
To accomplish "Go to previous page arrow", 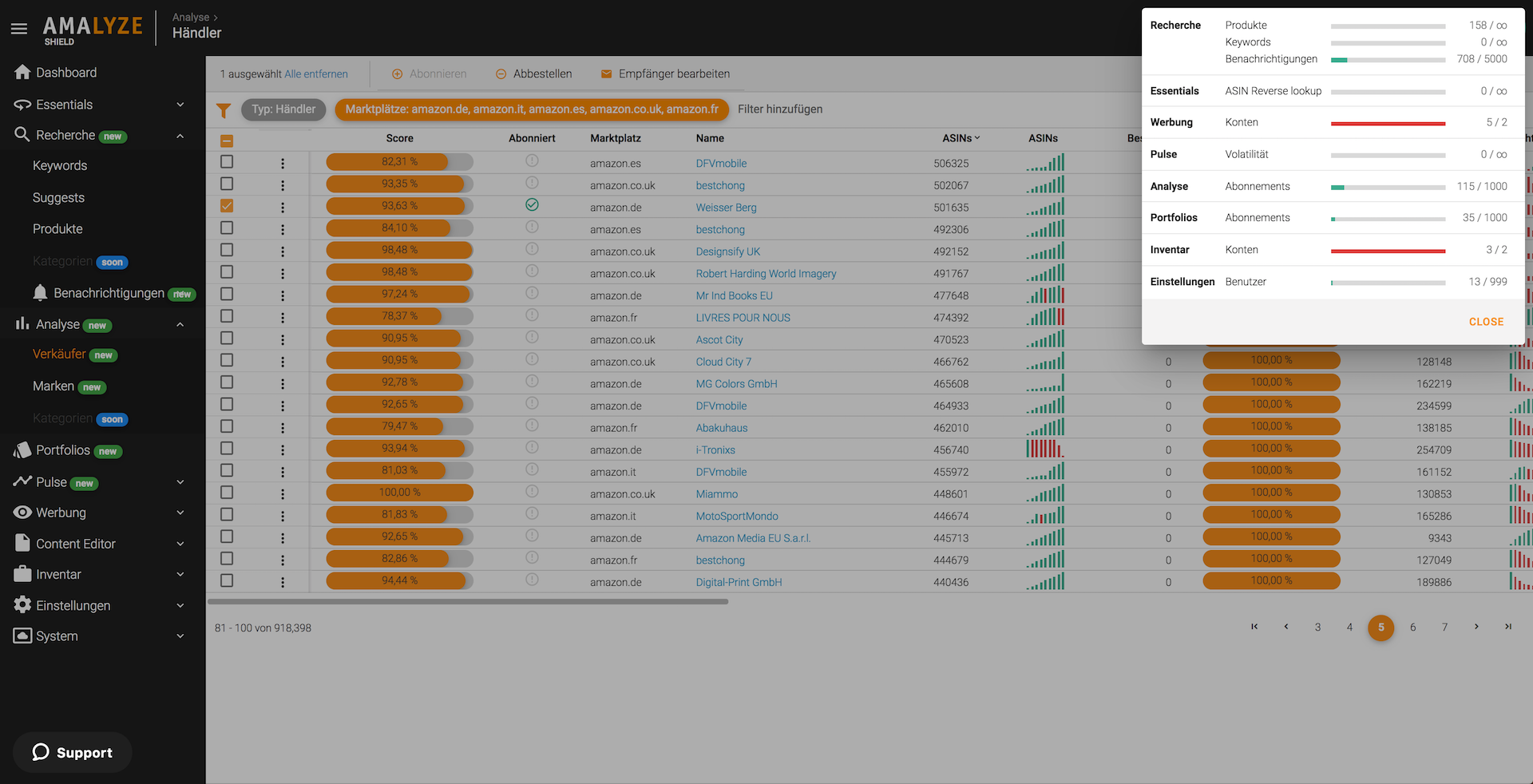I will (x=1286, y=627).
